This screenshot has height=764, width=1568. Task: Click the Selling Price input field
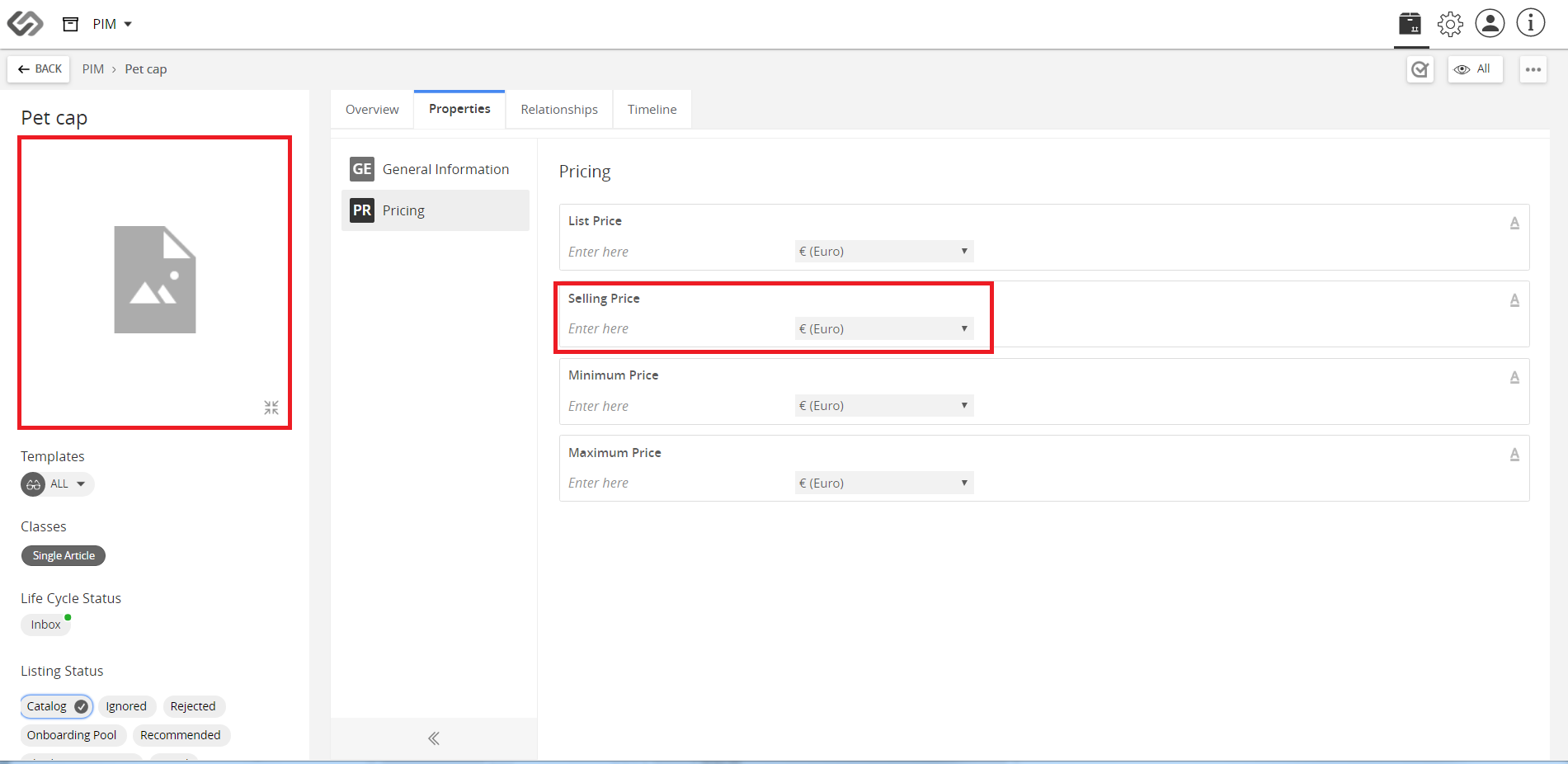pyautogui.click(x=676, y=328)
